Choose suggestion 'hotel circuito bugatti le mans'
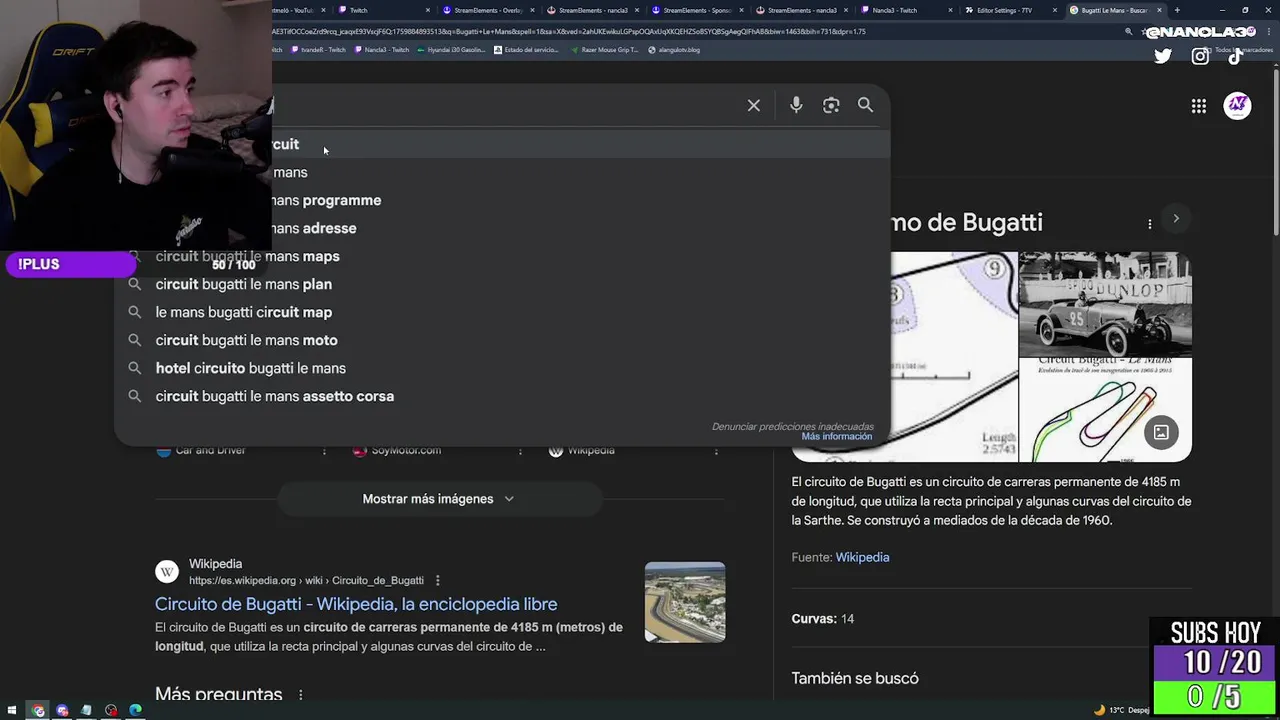Screen dimensions: 1280x720 click(502, 368)
